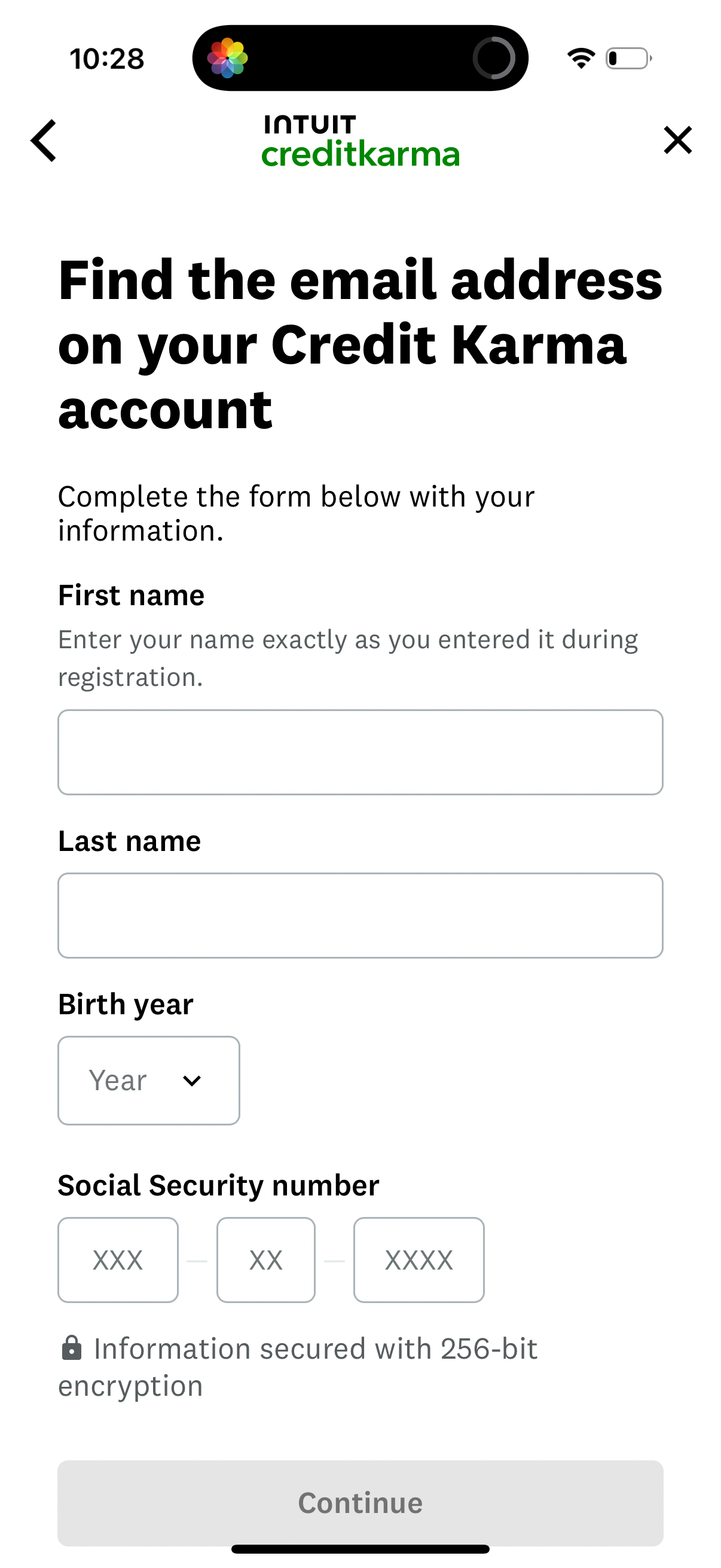Screen dimensions: 721x1568
Task: Tap the Intuit Credit Karma logo
Action: 360,141
